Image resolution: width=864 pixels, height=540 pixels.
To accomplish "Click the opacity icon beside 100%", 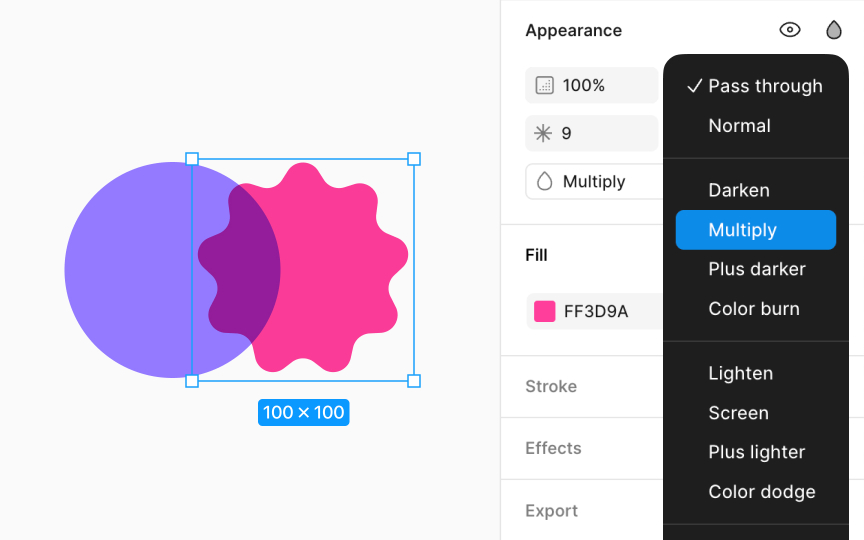I will point(544,85).
